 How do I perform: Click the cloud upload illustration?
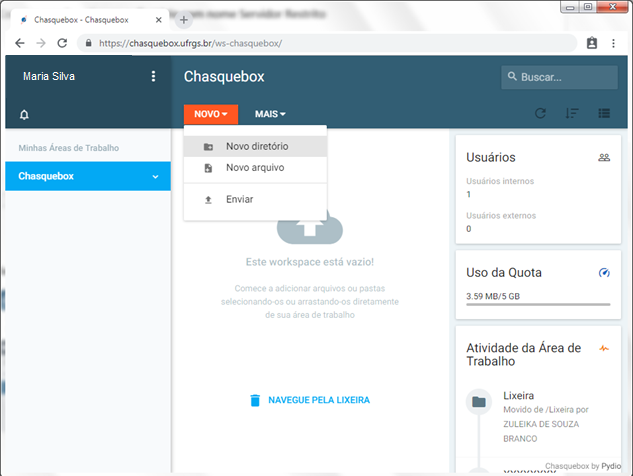click(310, 227)
